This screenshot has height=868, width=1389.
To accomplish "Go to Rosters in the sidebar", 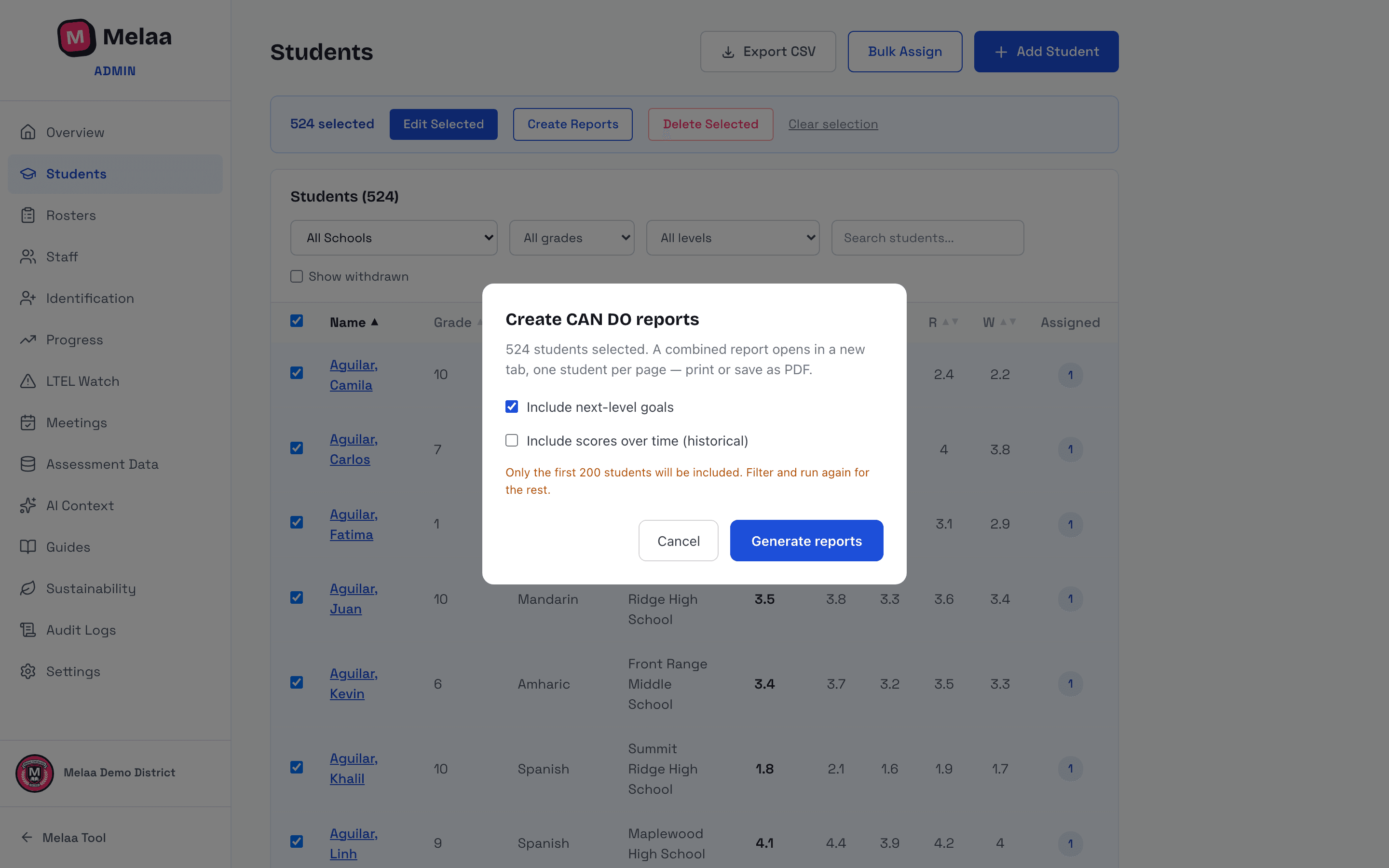I will click(x=115, y=215).
